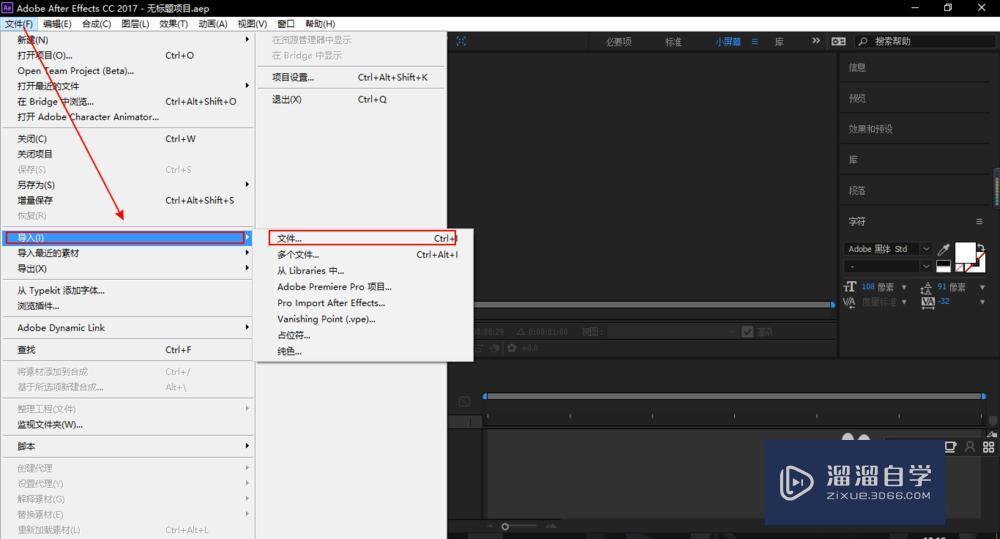Image resolution: width=1000 pixels, height=539 pixels.
Task: Open the font size dropdown arrow at 108 像素
Action: tap(904, 287)
